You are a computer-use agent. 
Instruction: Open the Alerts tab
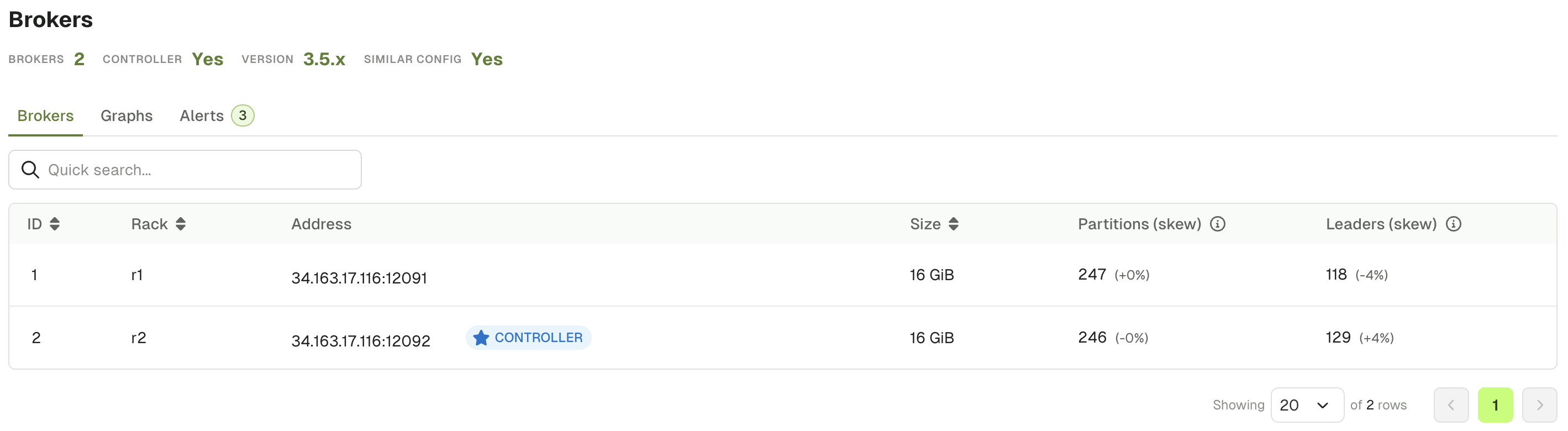(202, 115)
